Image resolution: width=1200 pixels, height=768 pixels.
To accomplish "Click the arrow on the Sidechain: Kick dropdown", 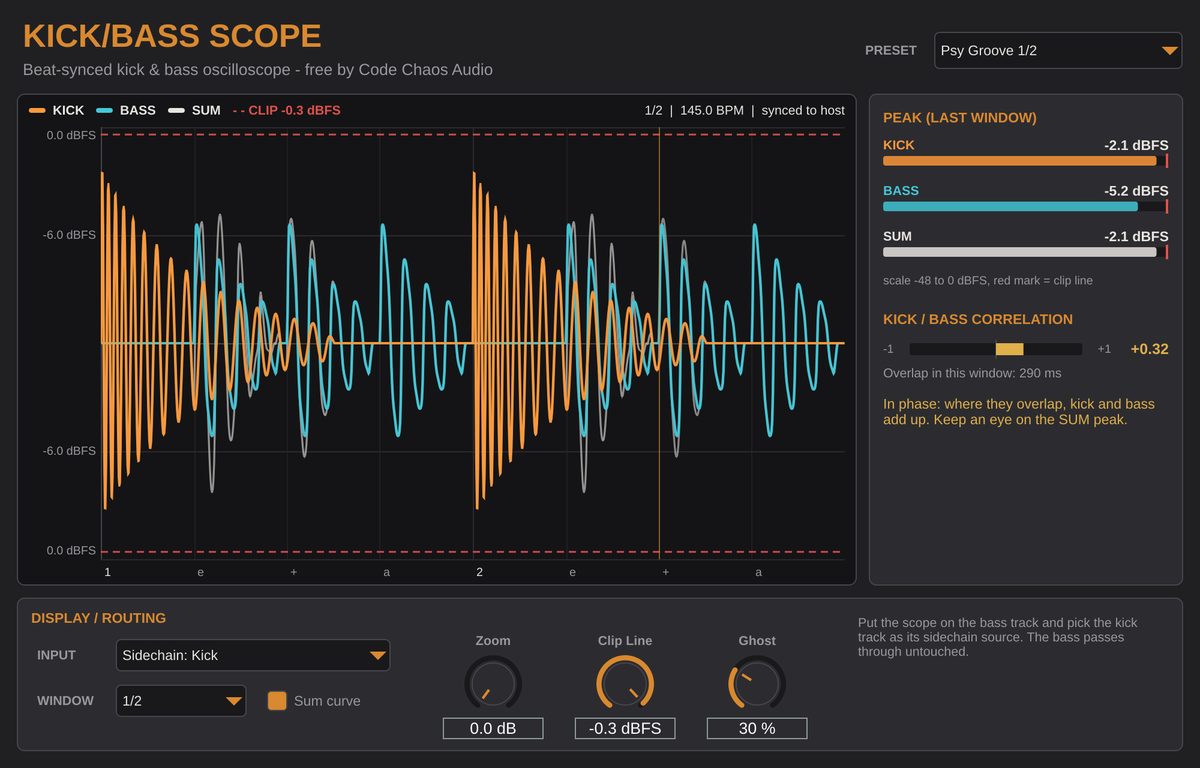I will click(378, 656).
